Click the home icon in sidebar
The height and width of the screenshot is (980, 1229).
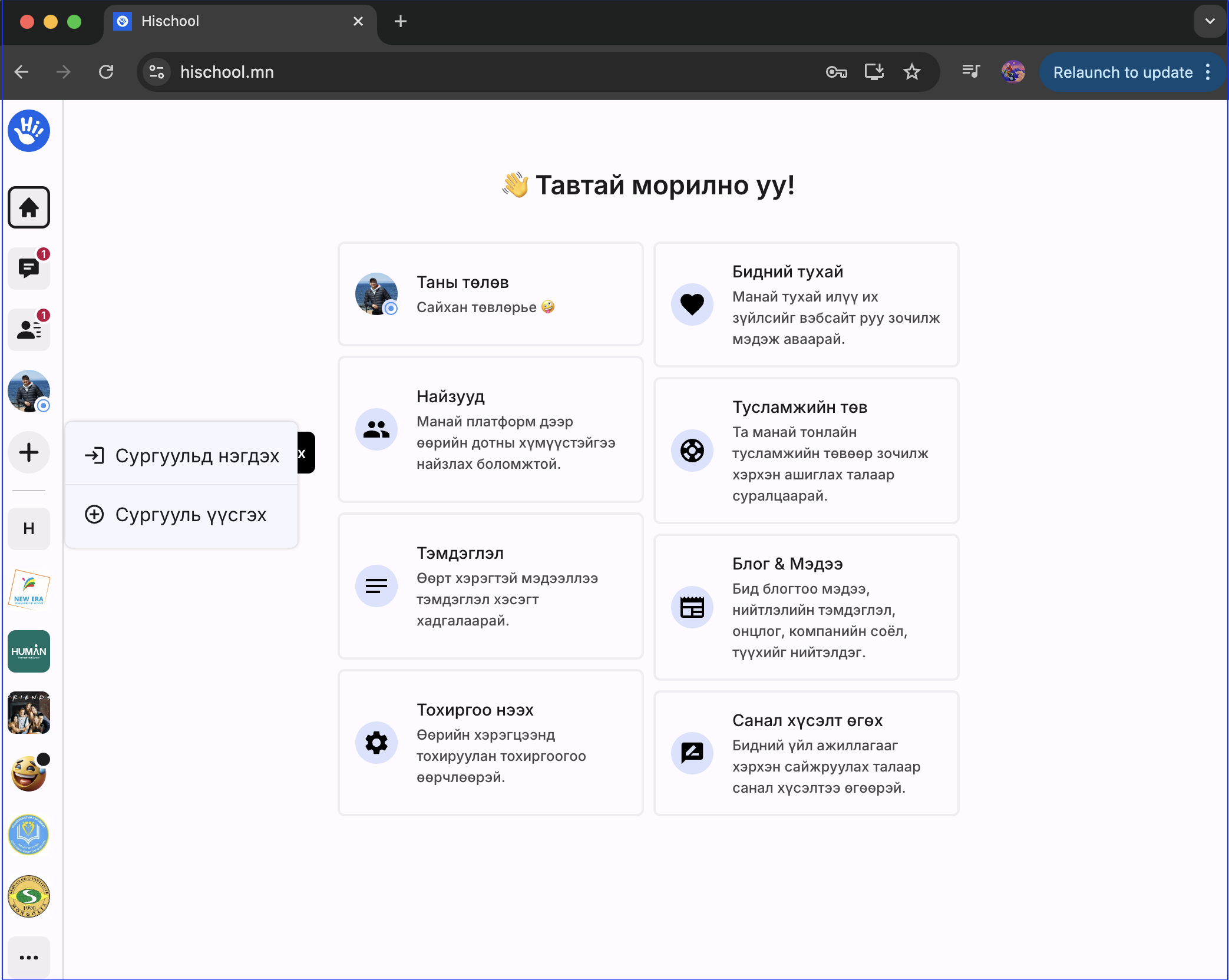29,207
